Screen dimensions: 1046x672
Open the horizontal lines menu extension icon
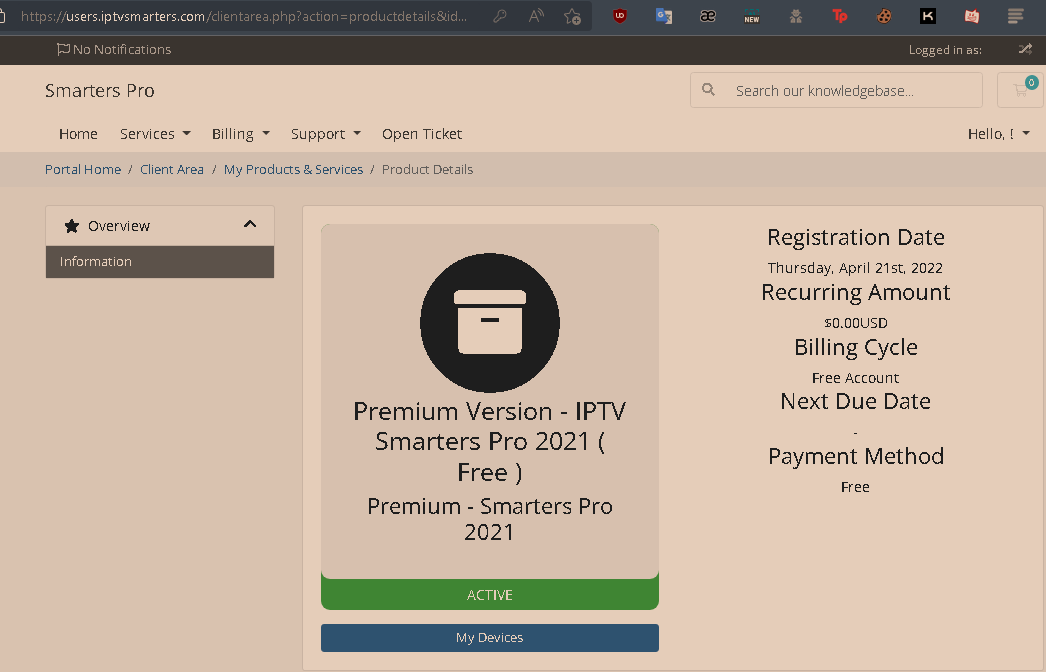pyautogui.click(x=1015, y=16)
